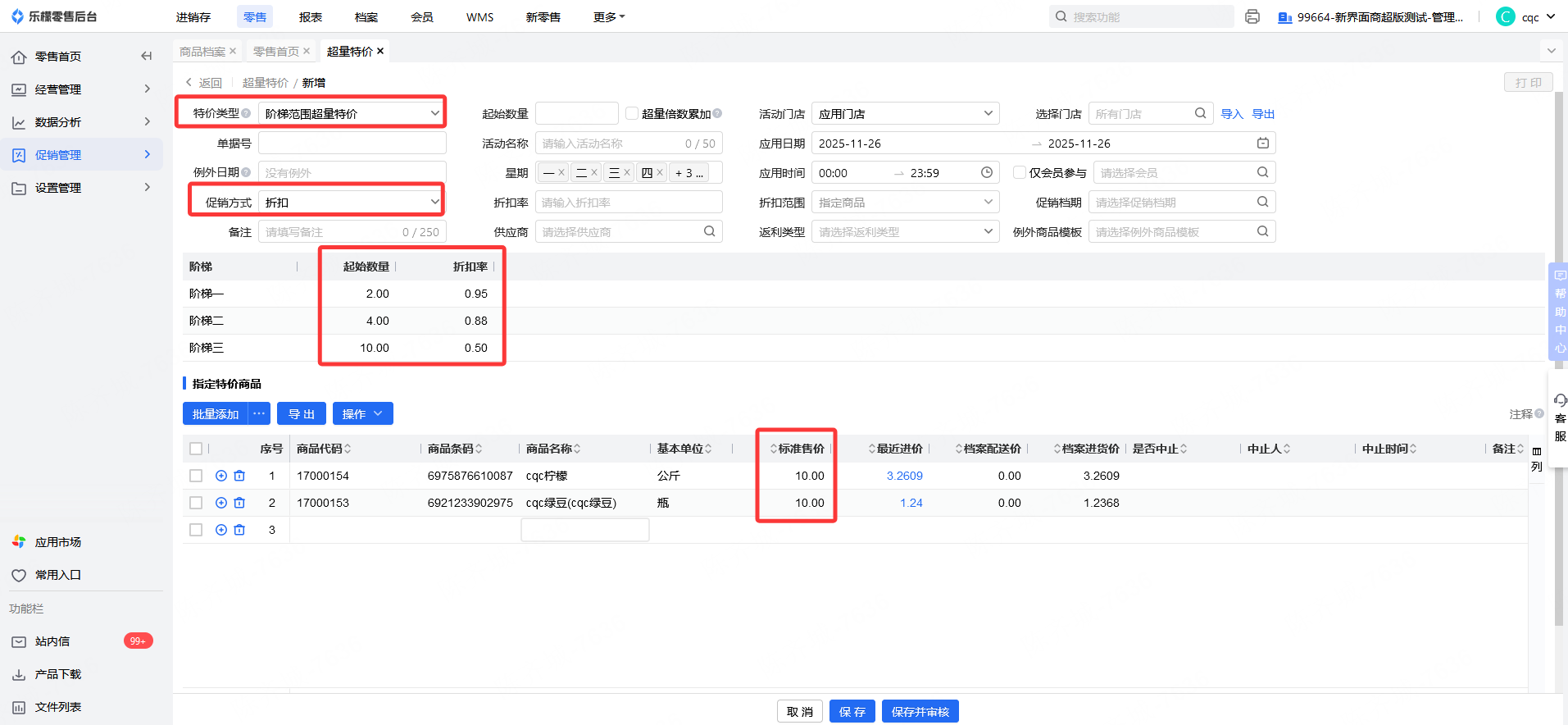
Task: Expand the 更多 top menu
Action: pos(609,16)
